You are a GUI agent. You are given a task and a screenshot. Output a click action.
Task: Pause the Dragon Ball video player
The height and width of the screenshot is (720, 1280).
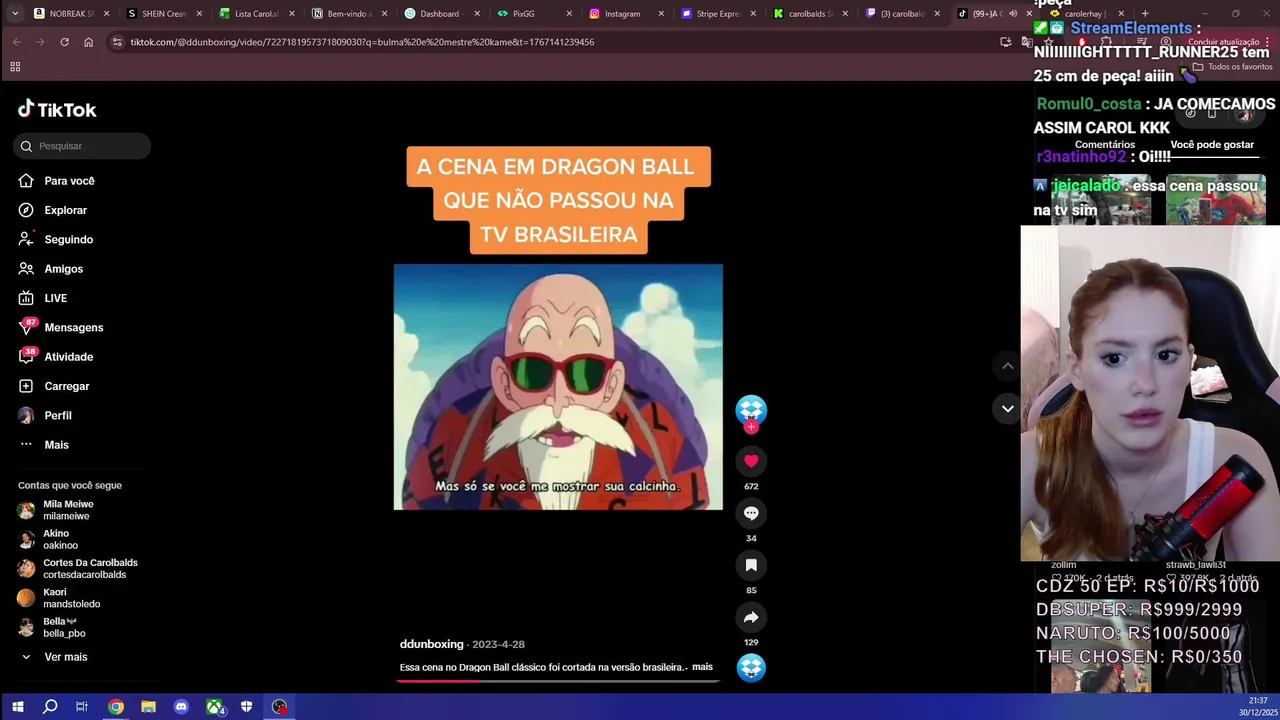click(x=558, y=387)
